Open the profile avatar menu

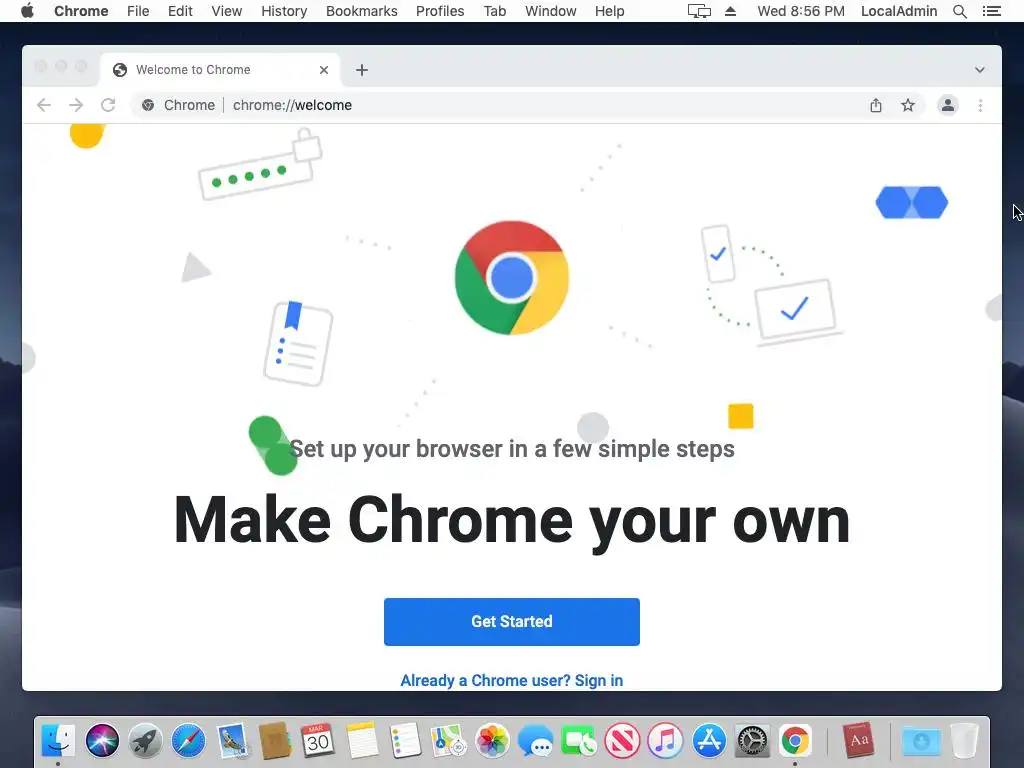click(x=948, y=105)
